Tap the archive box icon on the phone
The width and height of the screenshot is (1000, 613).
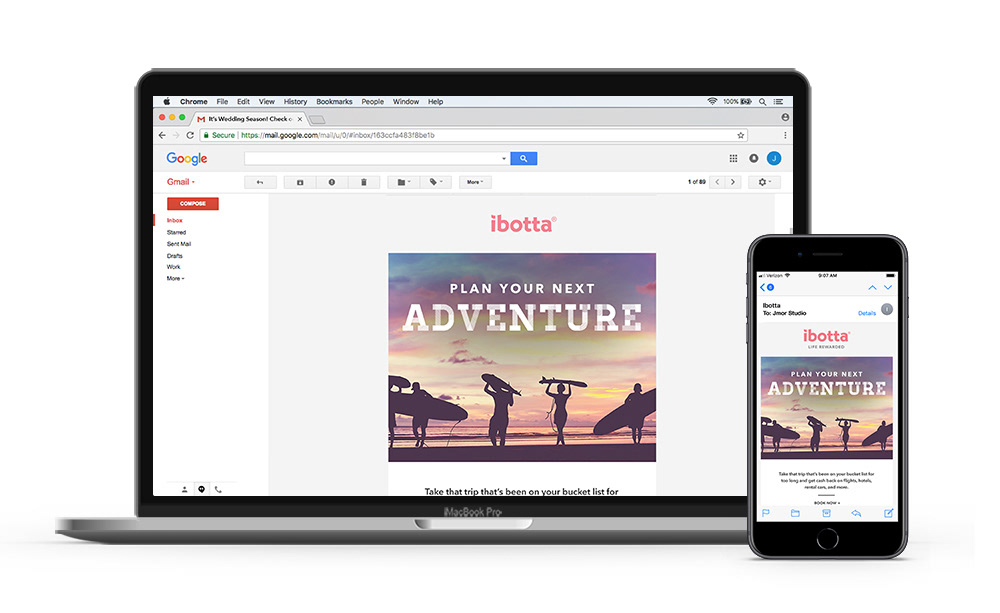(826, 513)
